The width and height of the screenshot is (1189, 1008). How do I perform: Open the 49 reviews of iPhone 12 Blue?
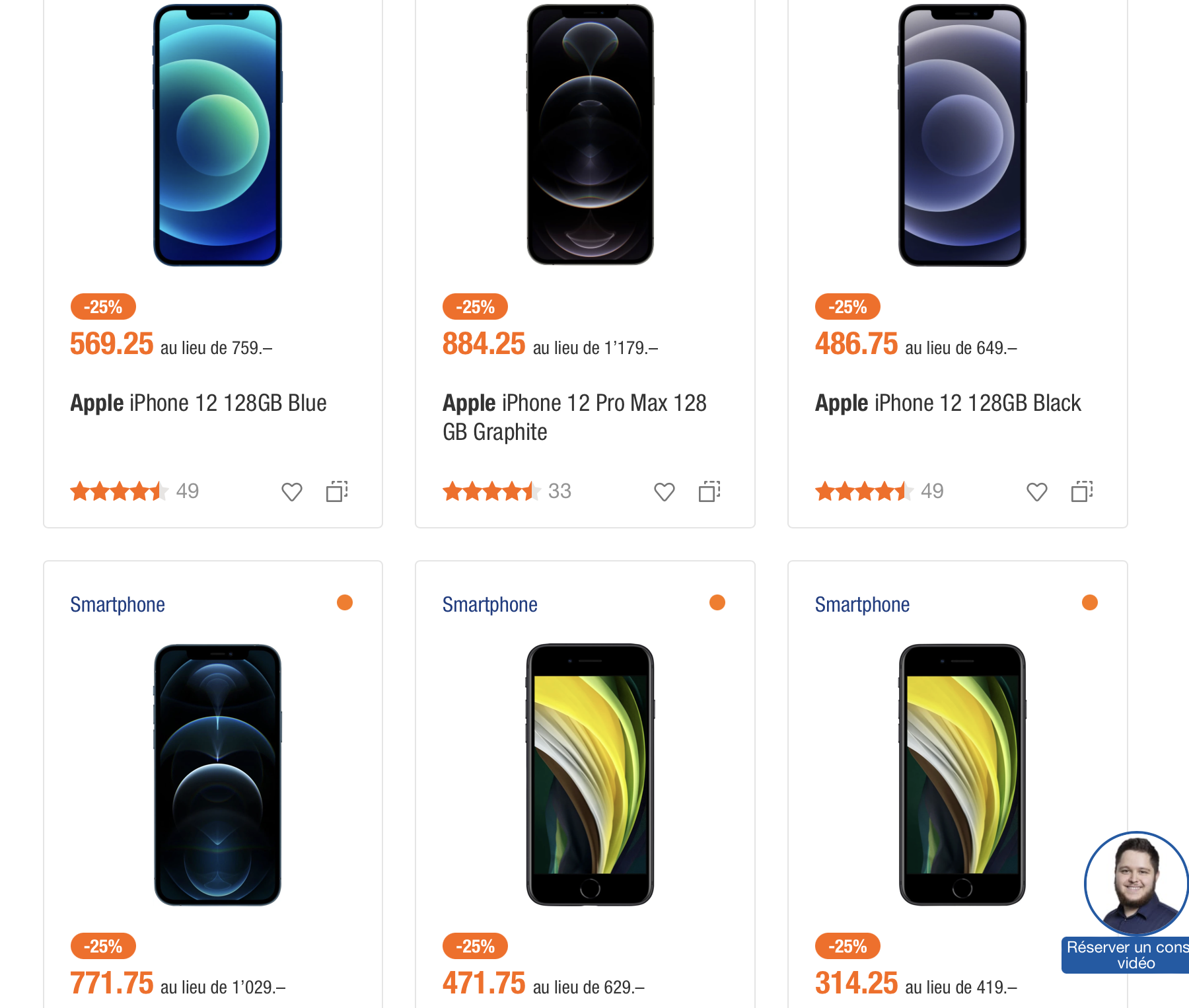[x=187, y=491]
